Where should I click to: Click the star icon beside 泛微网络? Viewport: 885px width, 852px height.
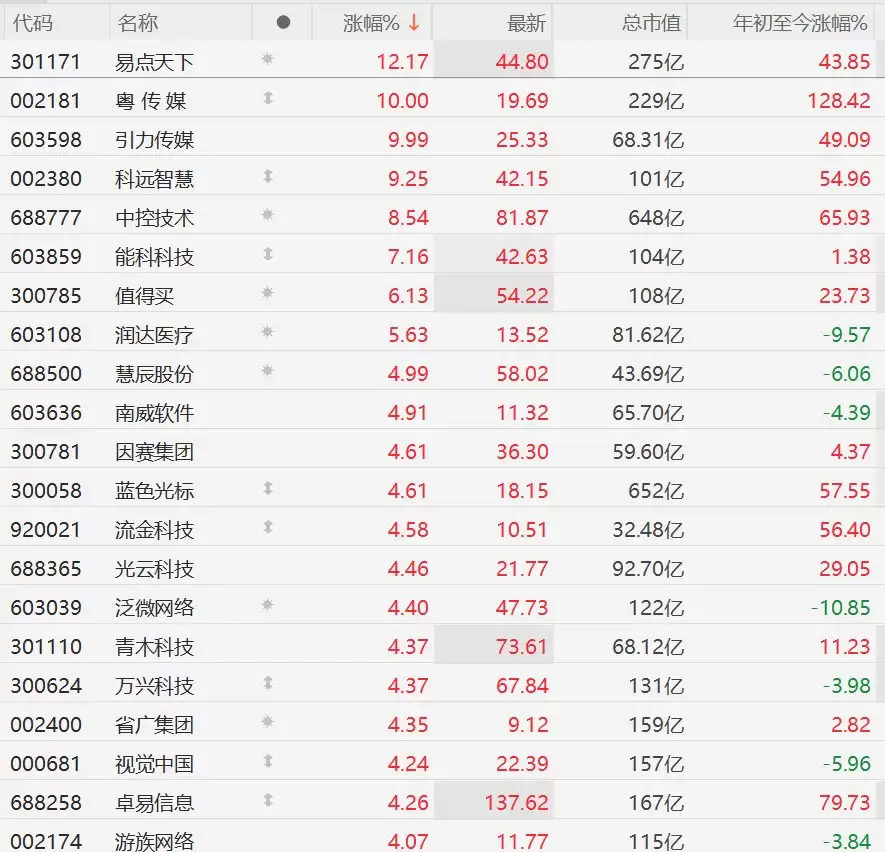pos(268,605)
